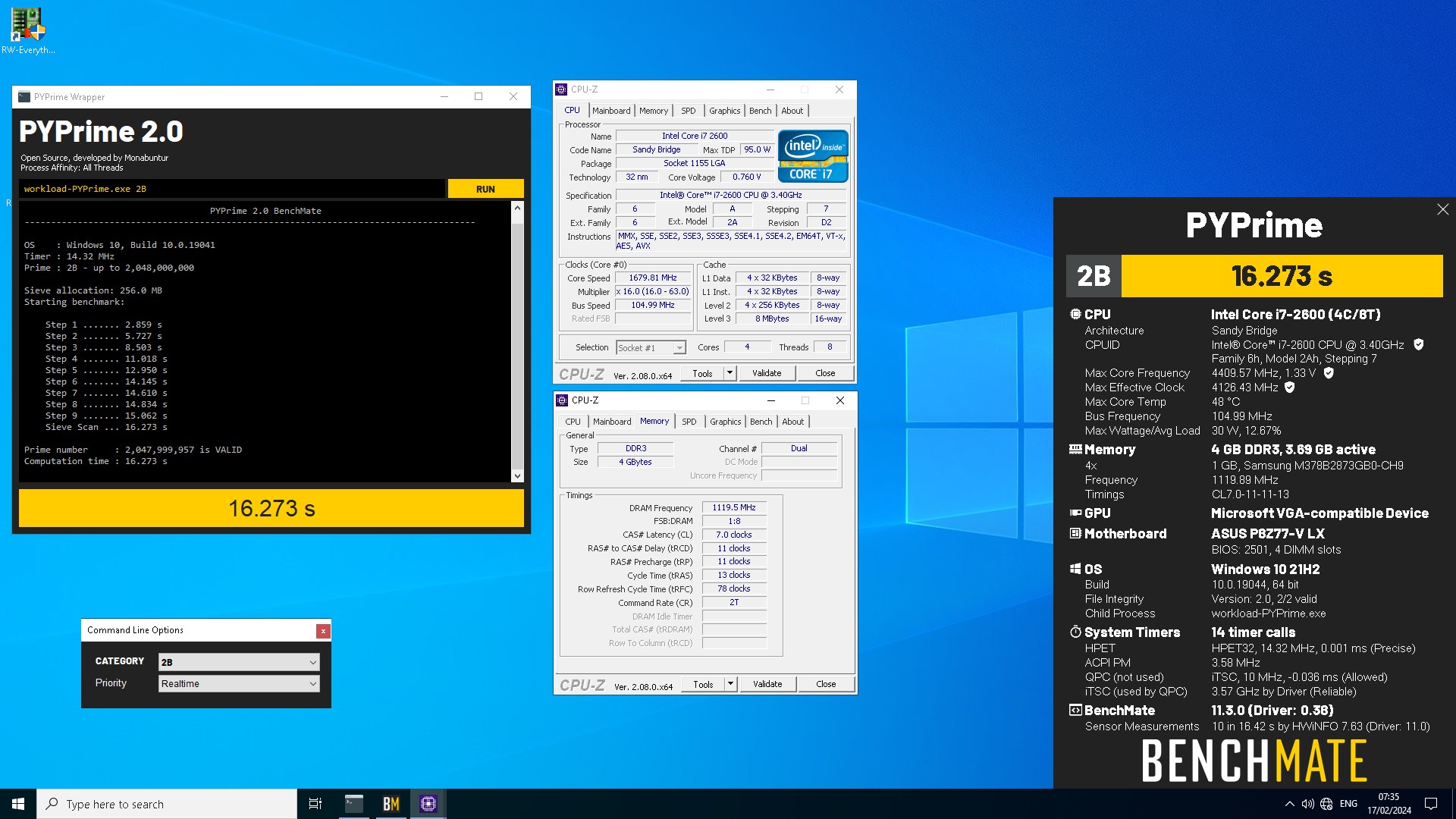Click the verified shield beside Max Core Frequency
The width and height of the screenshot is (1456, 819).
click(x=1329, y=373)
